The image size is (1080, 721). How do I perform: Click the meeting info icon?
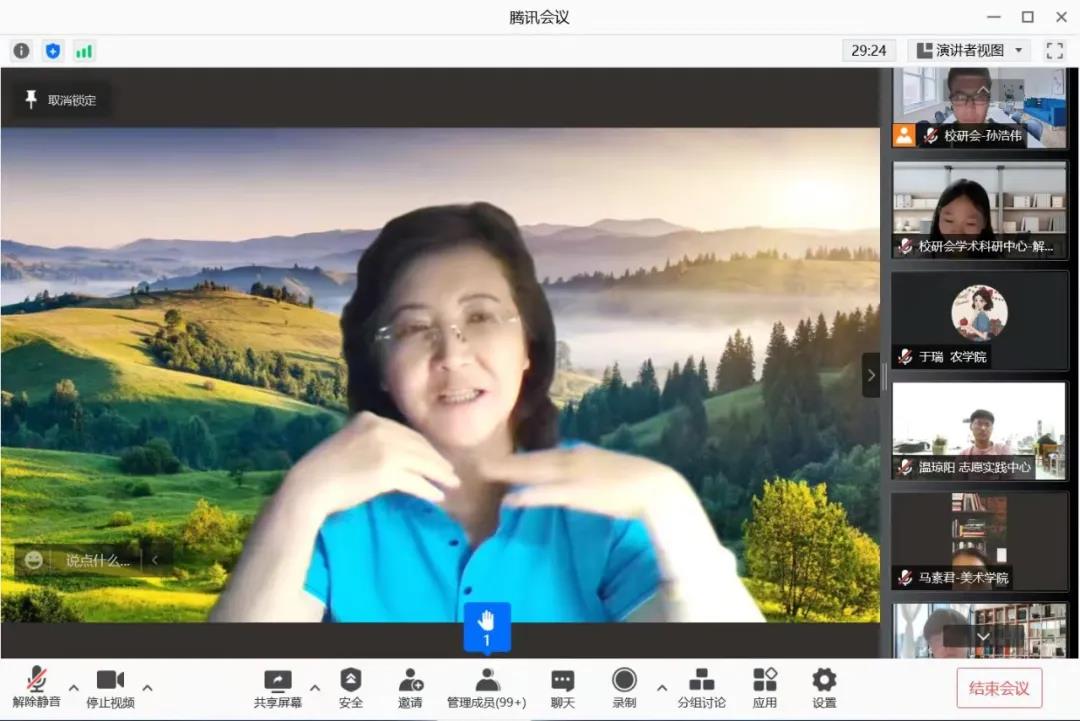coord(21,51)
